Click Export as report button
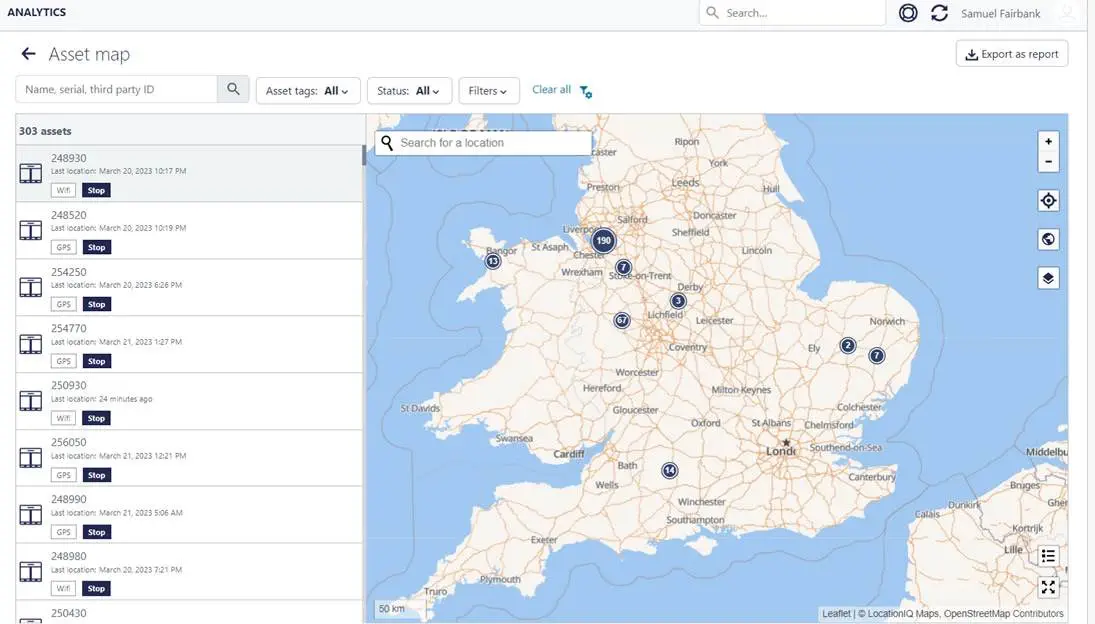1095x624 pixels. click(1011, 54)
